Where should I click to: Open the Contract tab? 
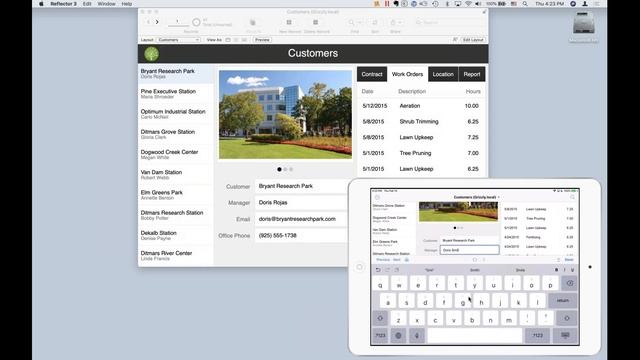[x=372, y=74]
